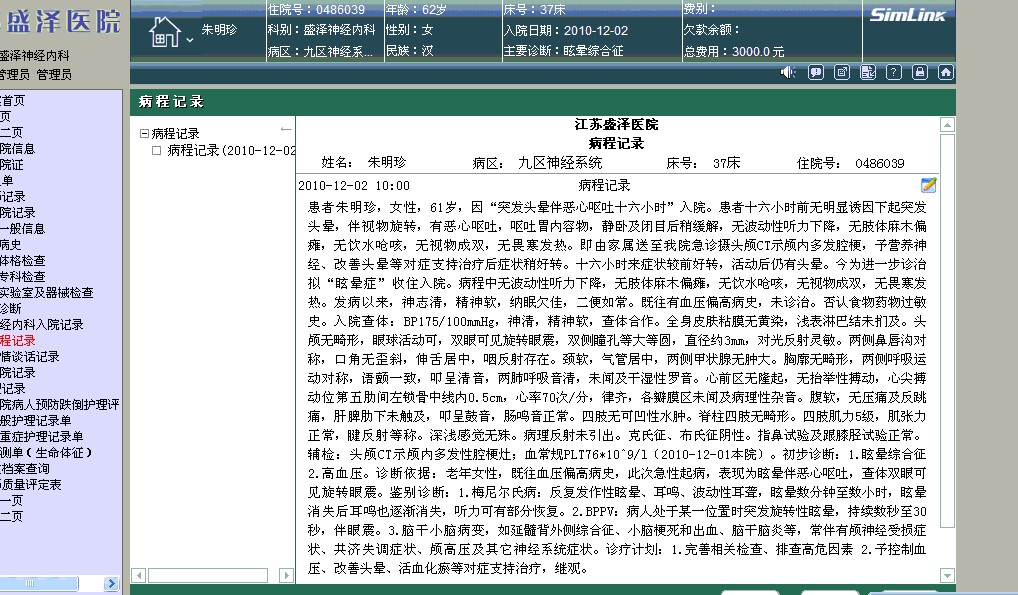Click the speaker sound icon in toolbar
This screenshot has width=1018, height=595.
tap(788, 72)
